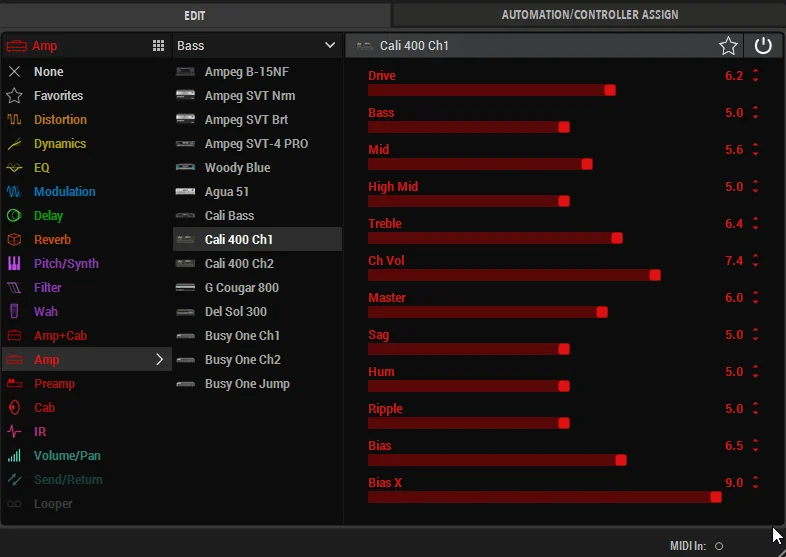Adjust Hum value with its stepper arrows
Screen dimensions: 786x557
755,372
